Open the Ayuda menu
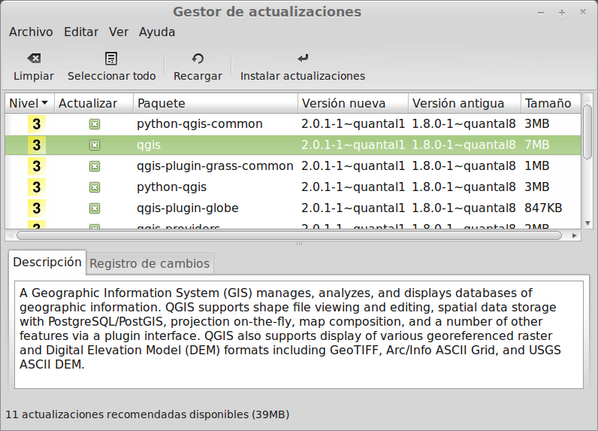The image size is (598, 431). pyautogui.click(x=157, y=32)
